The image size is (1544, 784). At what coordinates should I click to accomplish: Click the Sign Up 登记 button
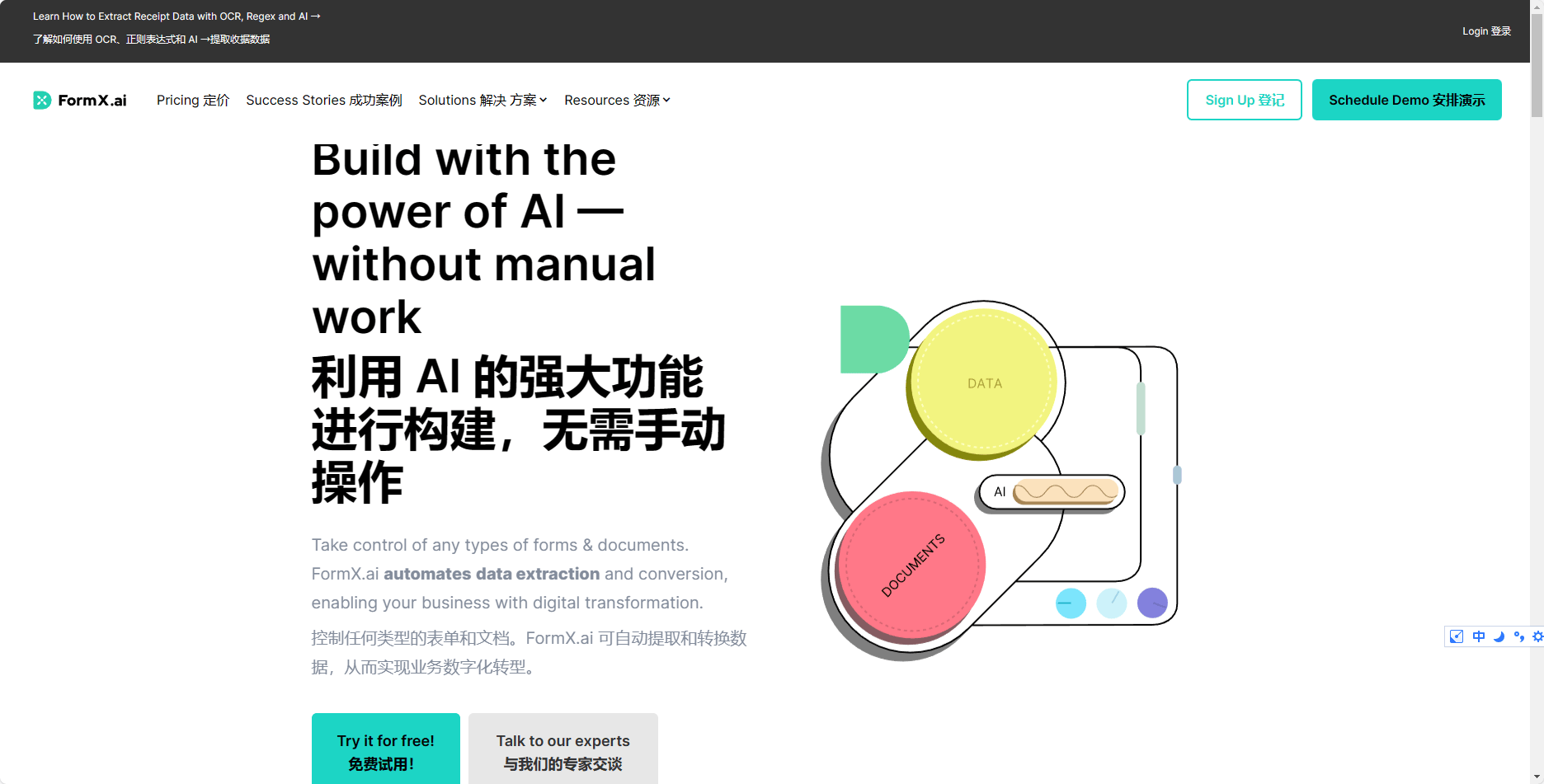click(x=1244, y=100)
